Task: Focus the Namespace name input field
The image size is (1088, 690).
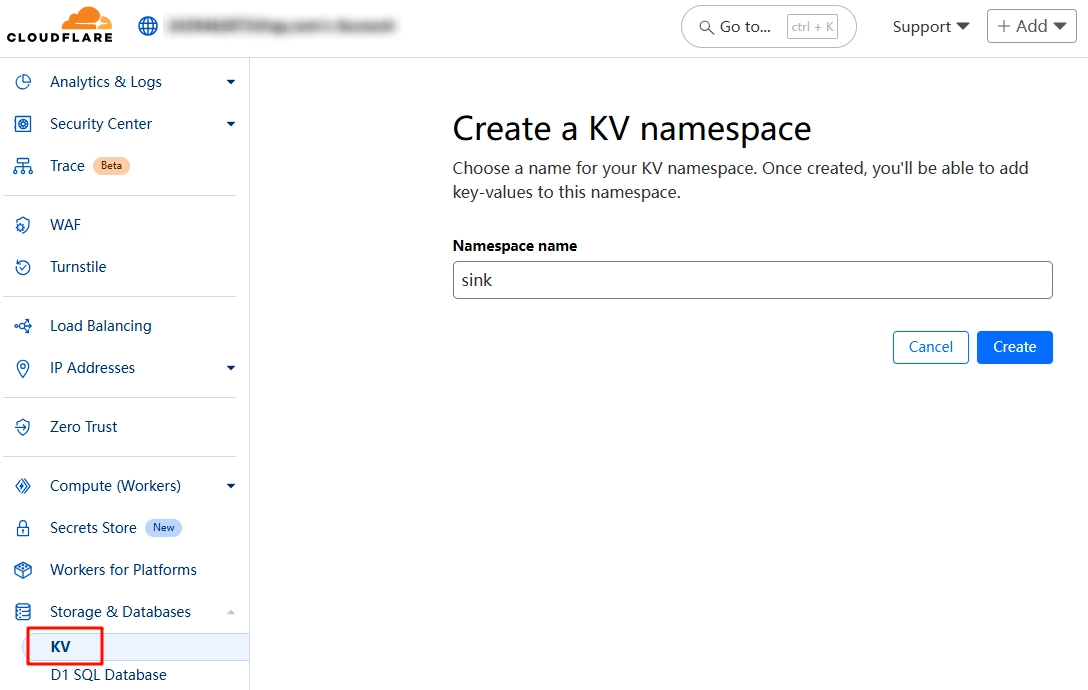Action: point(752,280)
